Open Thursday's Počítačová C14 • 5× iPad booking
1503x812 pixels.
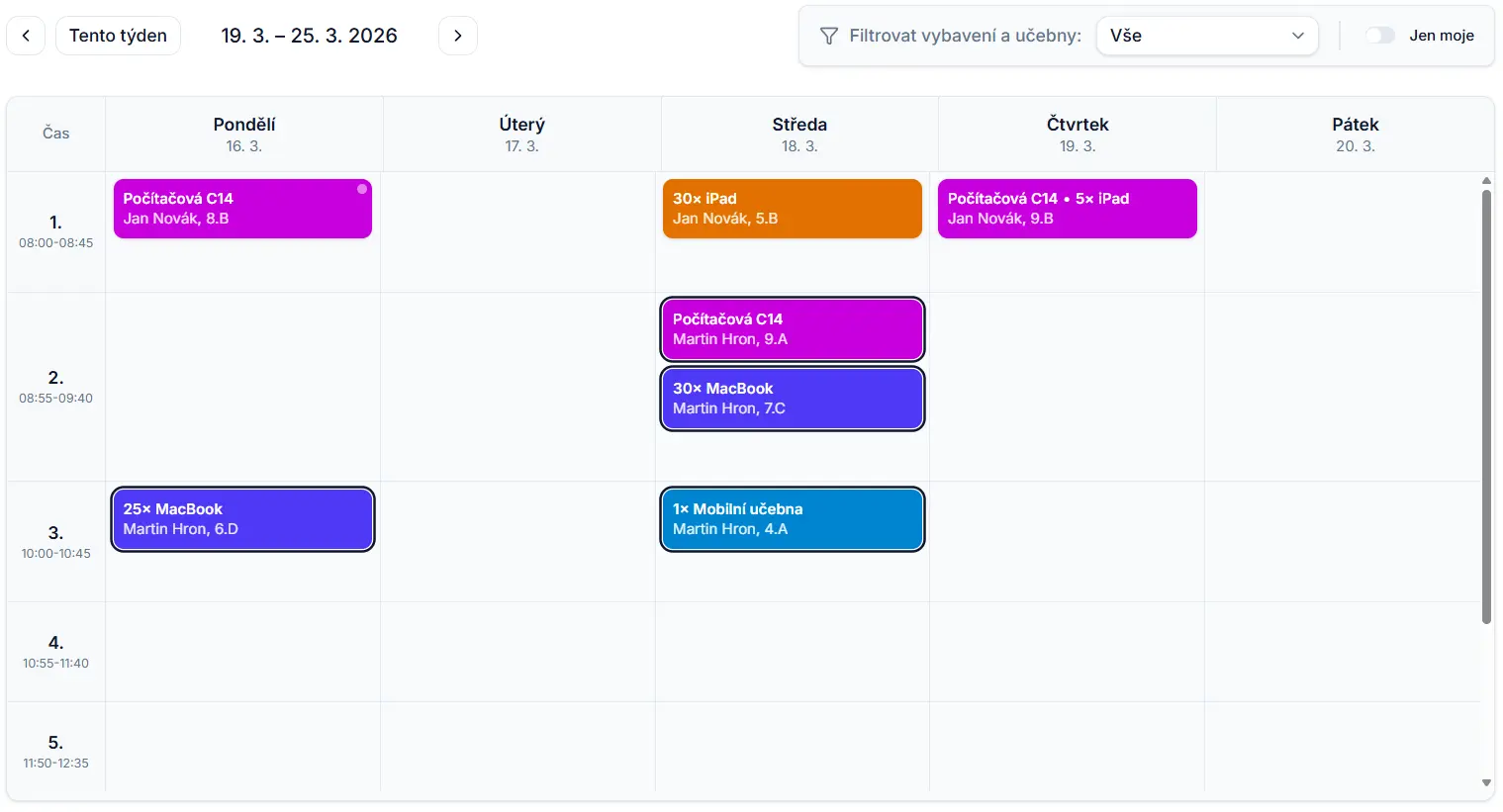tap(1067, 209)
